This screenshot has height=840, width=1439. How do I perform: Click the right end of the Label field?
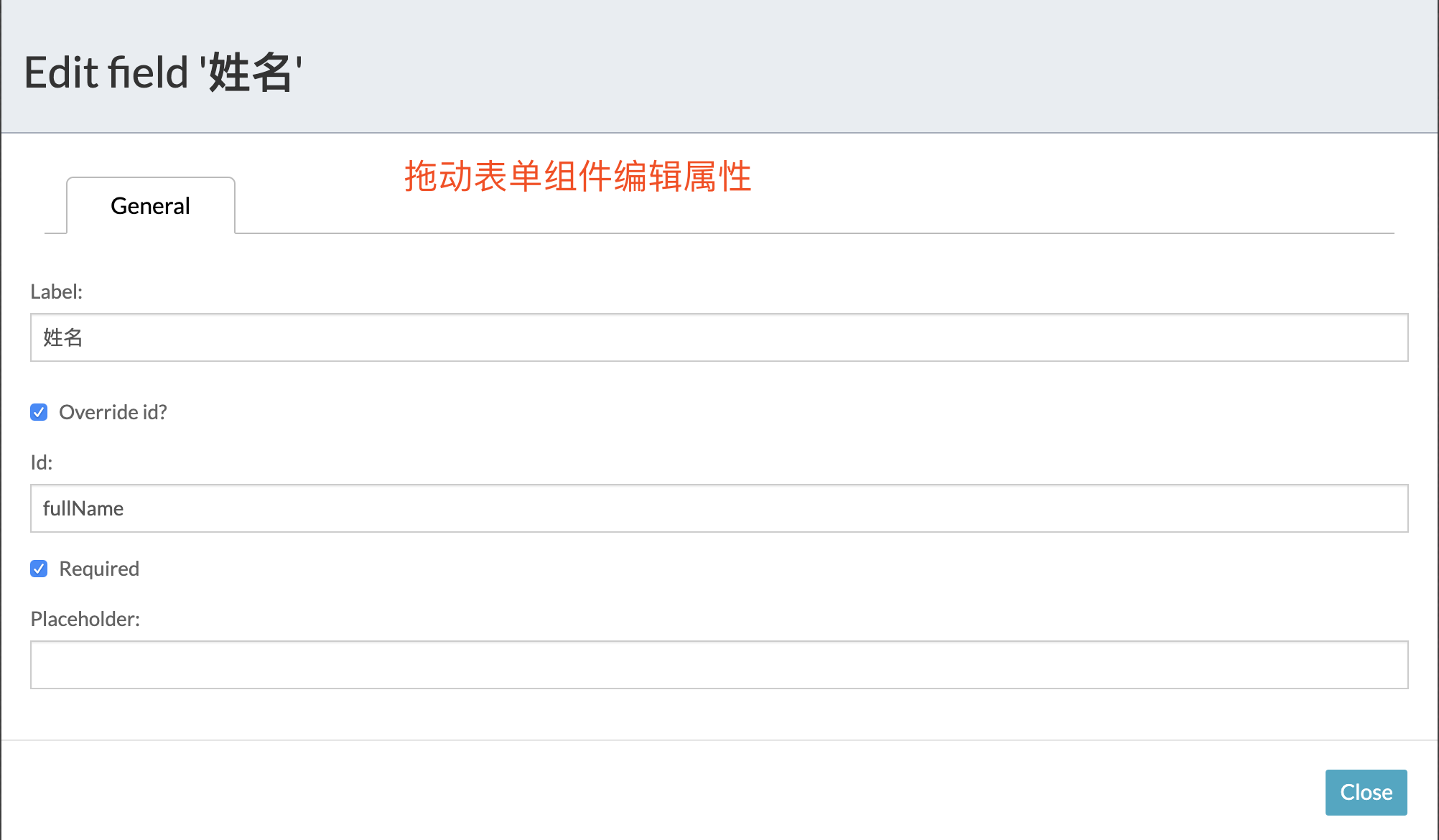[x=1386, y=337]
